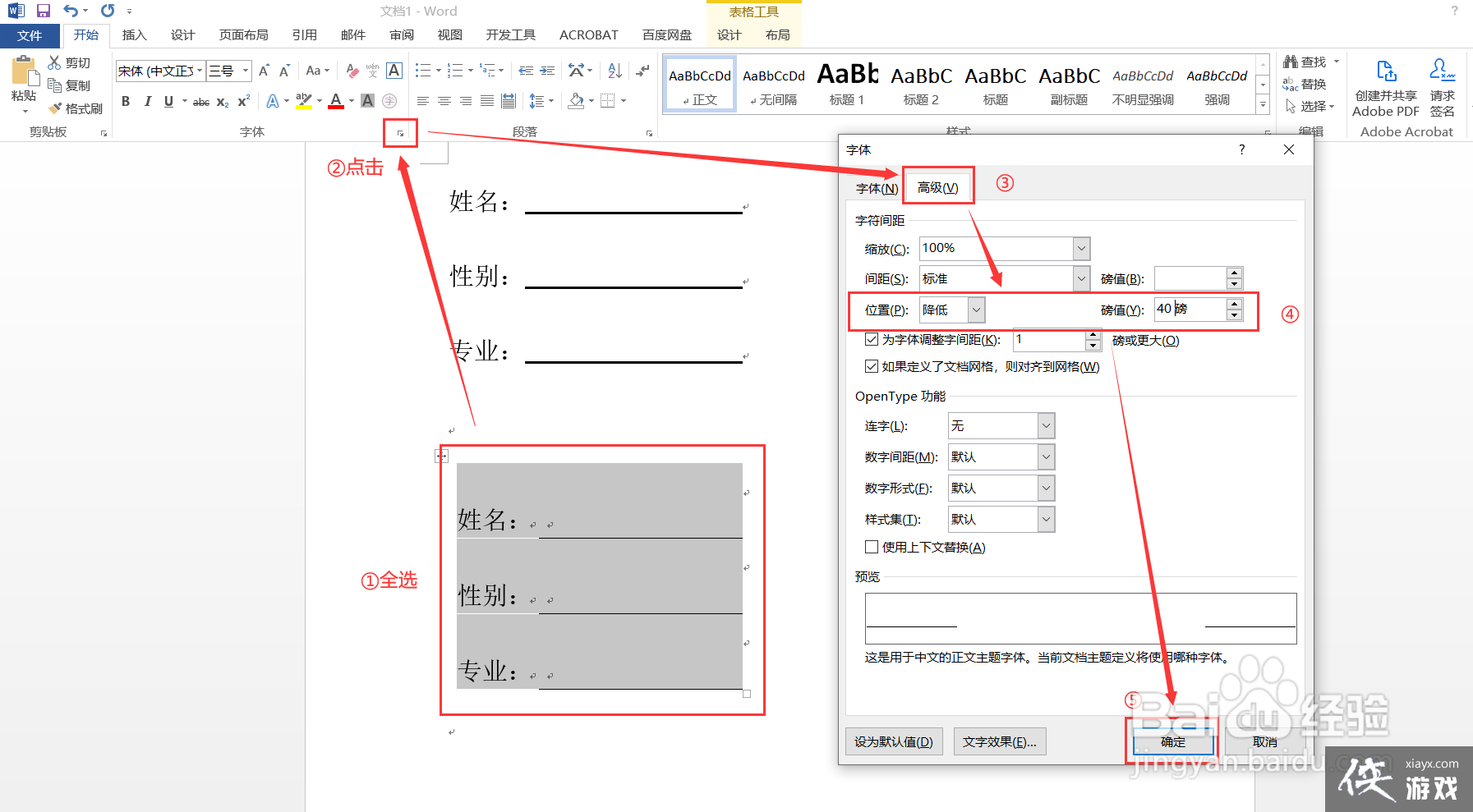Increase font size with grow icon
This screenshot has height=812, width=1473.
(x=264, y=71)
